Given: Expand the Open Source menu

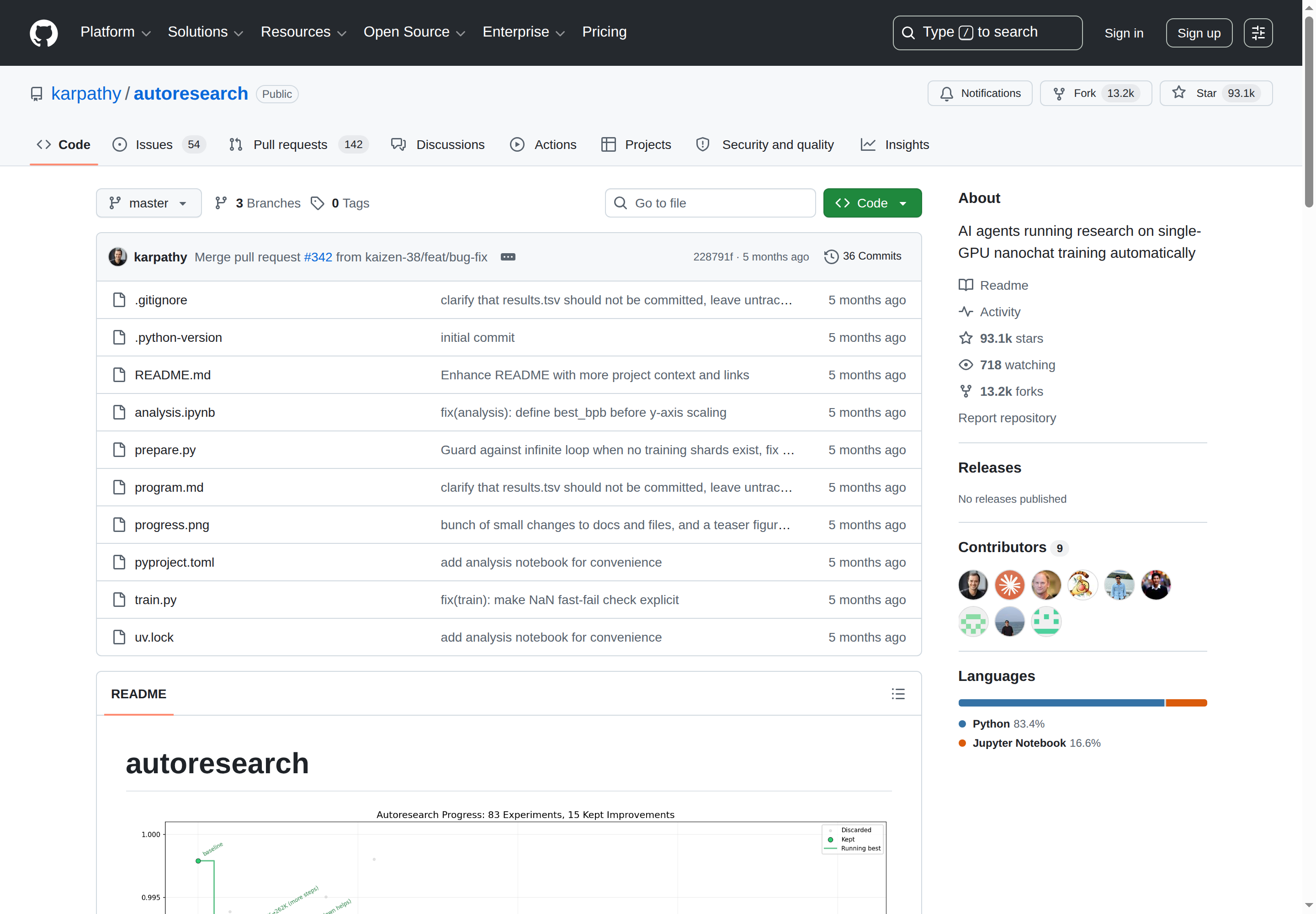Looking at the screenshot, I should [414, 32].
